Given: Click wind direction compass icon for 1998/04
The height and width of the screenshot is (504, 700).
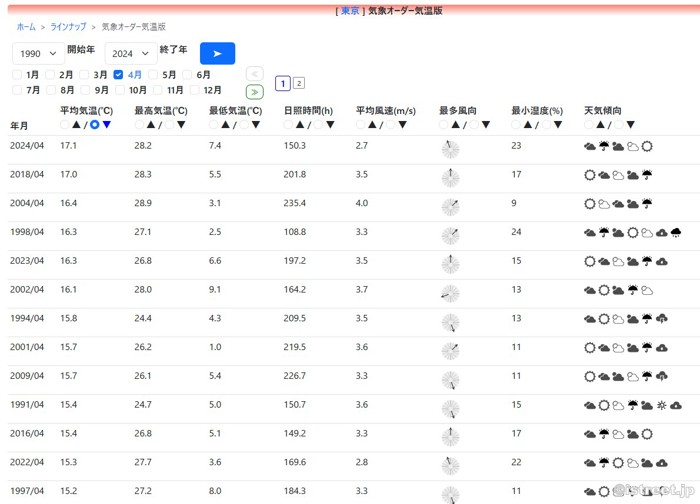Looking at the screenshot, I should tap(450, 236).
